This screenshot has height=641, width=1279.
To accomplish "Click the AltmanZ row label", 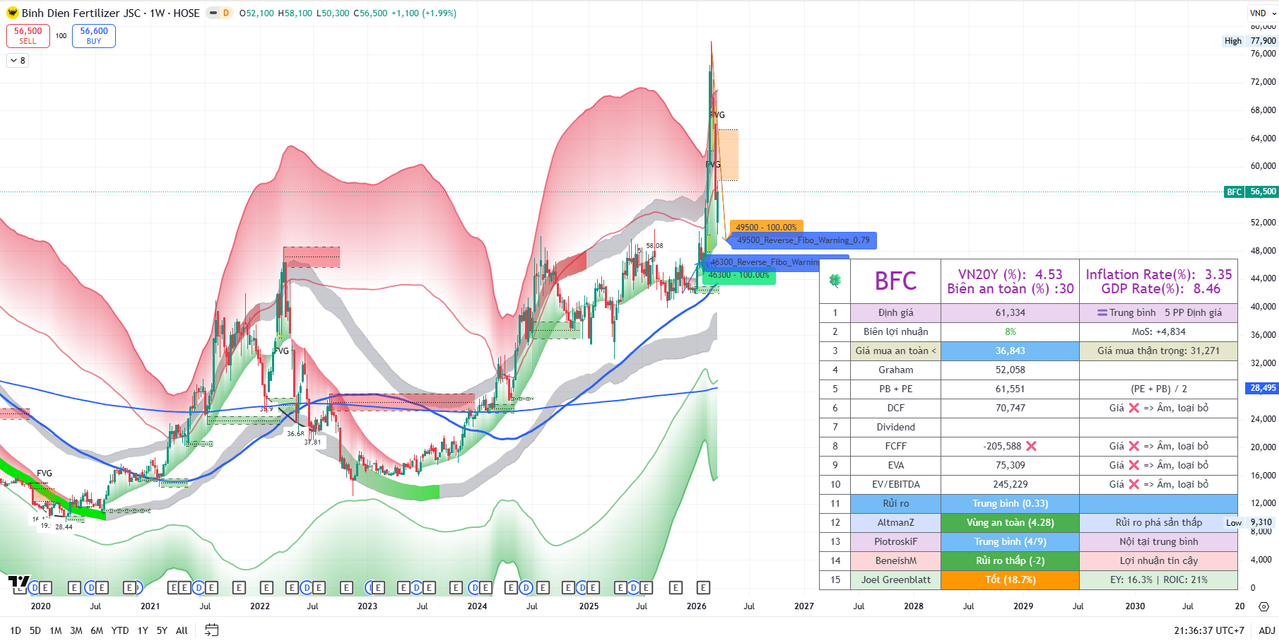I will [x=895, y=522].
